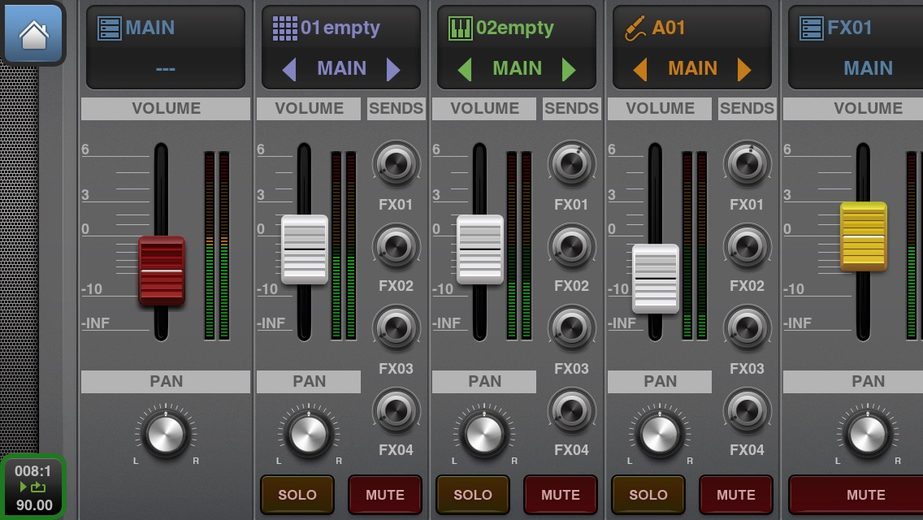The height and width of the screenshot is (520, 923).
Task: Click the red MAIN volume fader
Action: pos(161,271)
